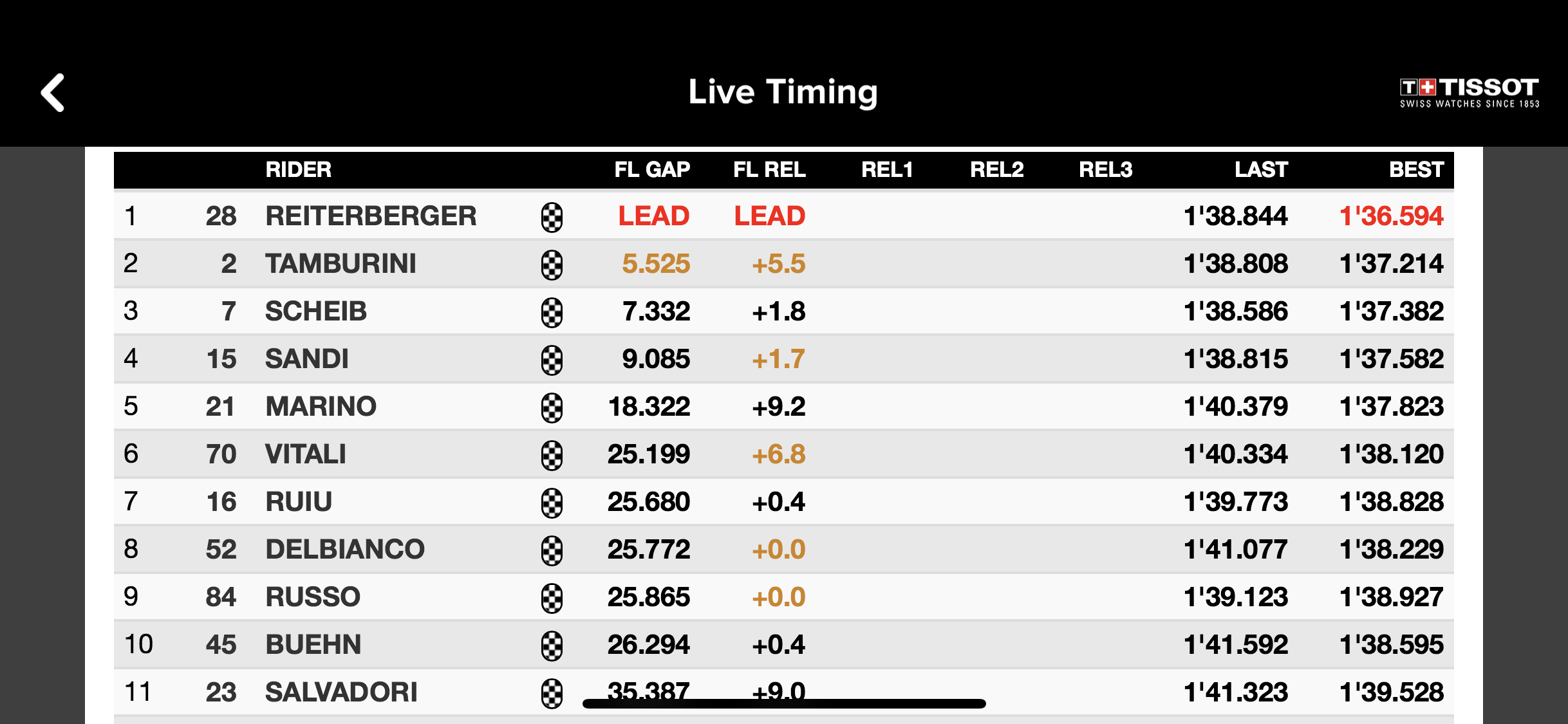Tap Scheib's checkered flag icon
Image resolution: width=1568 pixels, height=724 pixels.
pyautogui.click(x=552, y=312)
